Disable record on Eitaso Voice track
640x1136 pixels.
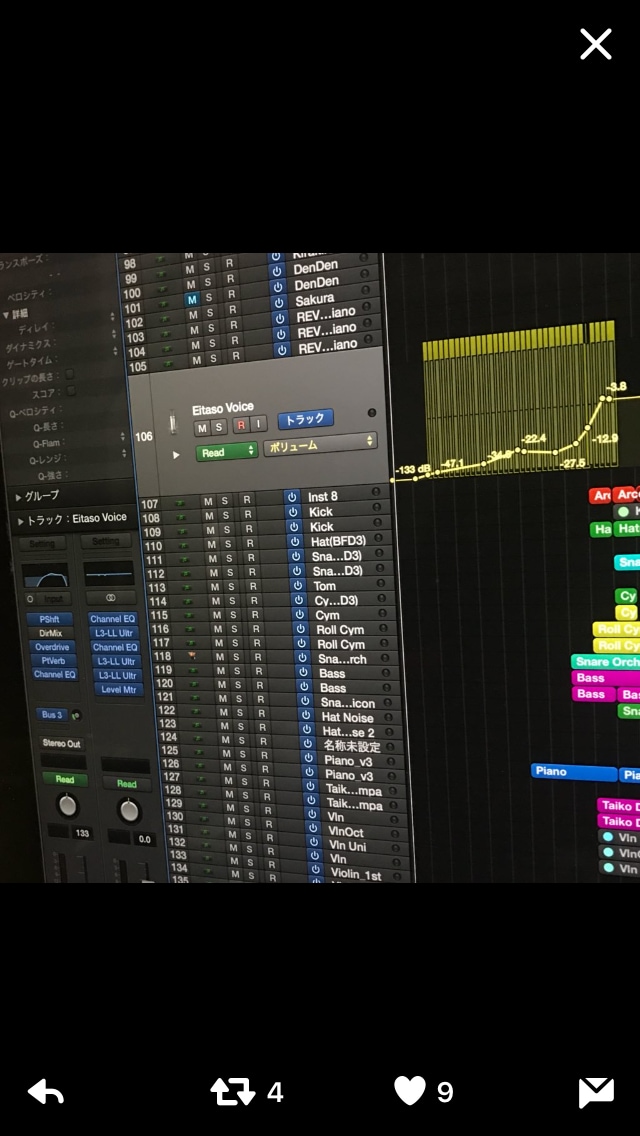coord(241,425)
